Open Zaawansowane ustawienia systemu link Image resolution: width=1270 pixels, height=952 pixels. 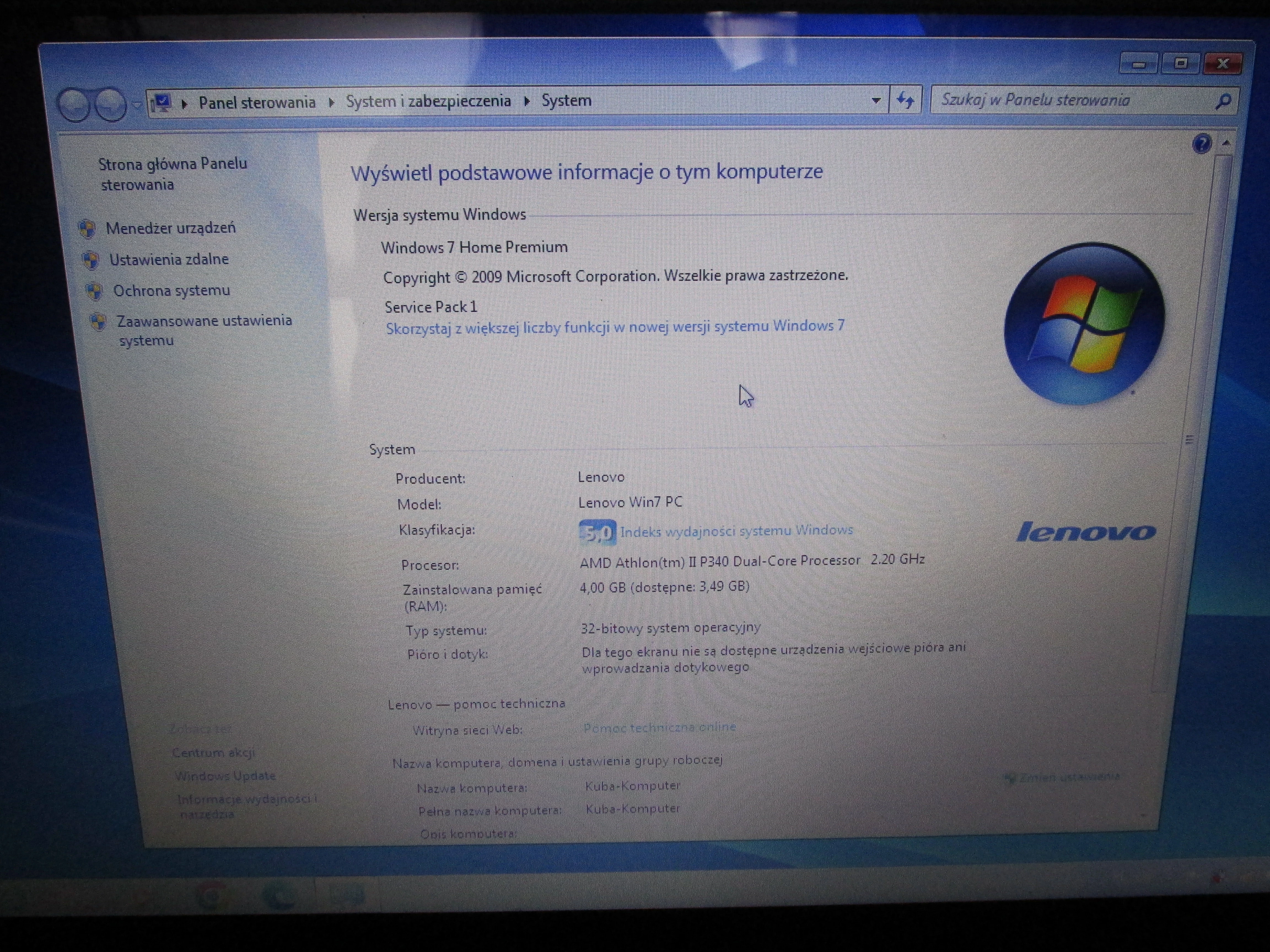[205, 330]
